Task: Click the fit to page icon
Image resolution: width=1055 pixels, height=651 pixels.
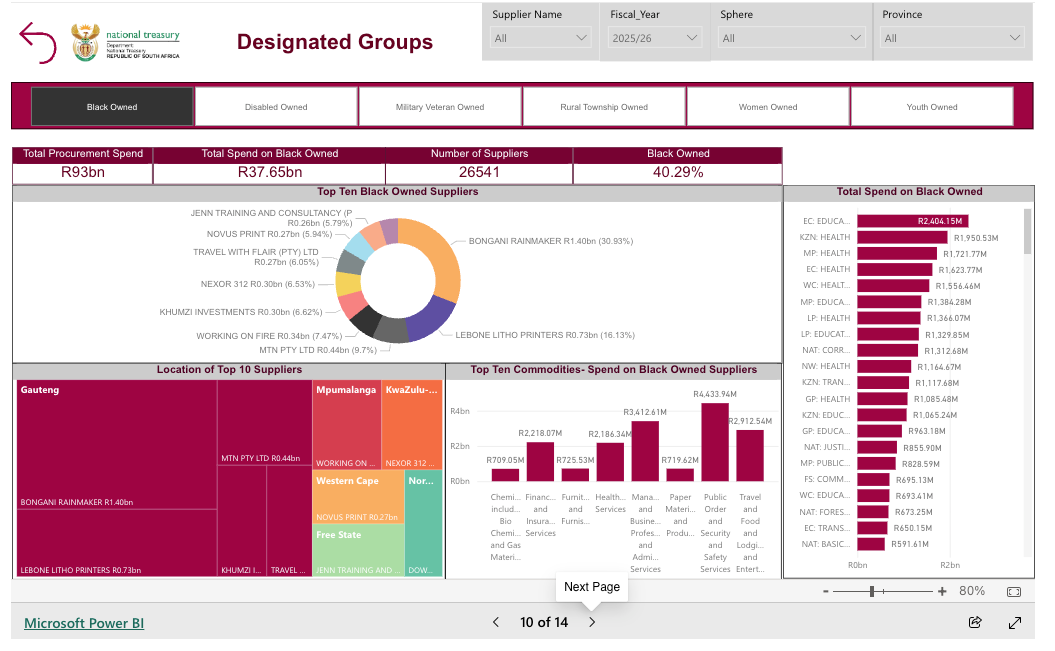Action: 1014,591
